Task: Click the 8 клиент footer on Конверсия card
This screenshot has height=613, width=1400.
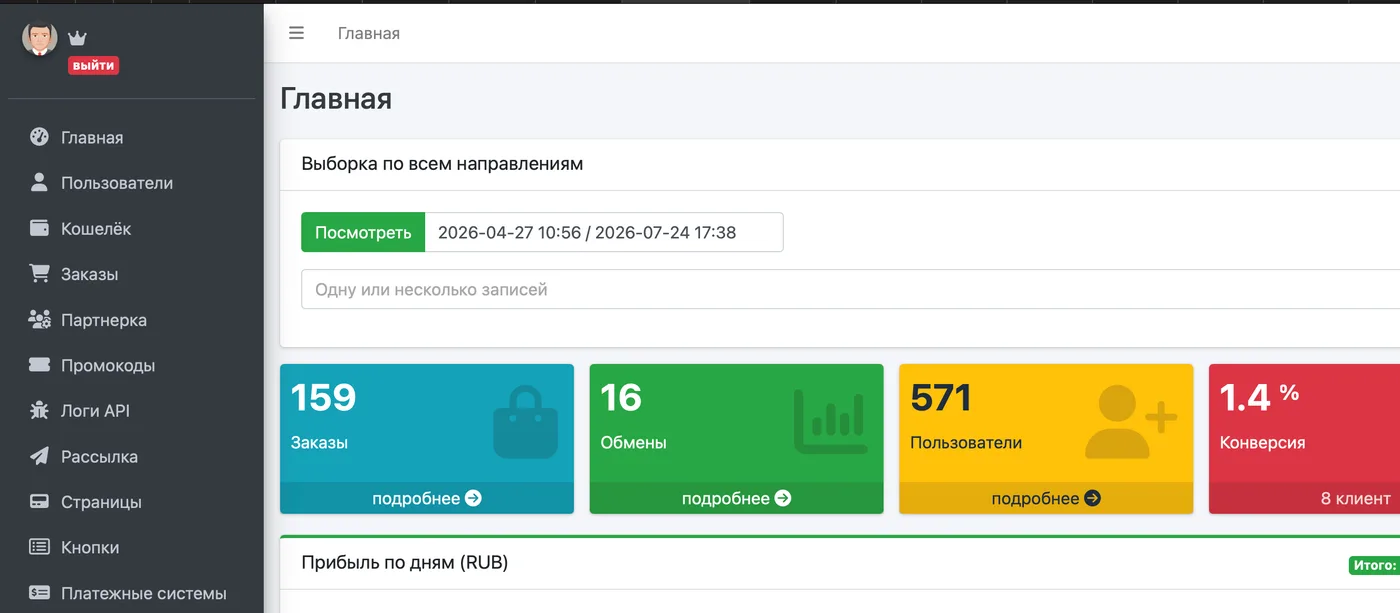Action: 1305,498
